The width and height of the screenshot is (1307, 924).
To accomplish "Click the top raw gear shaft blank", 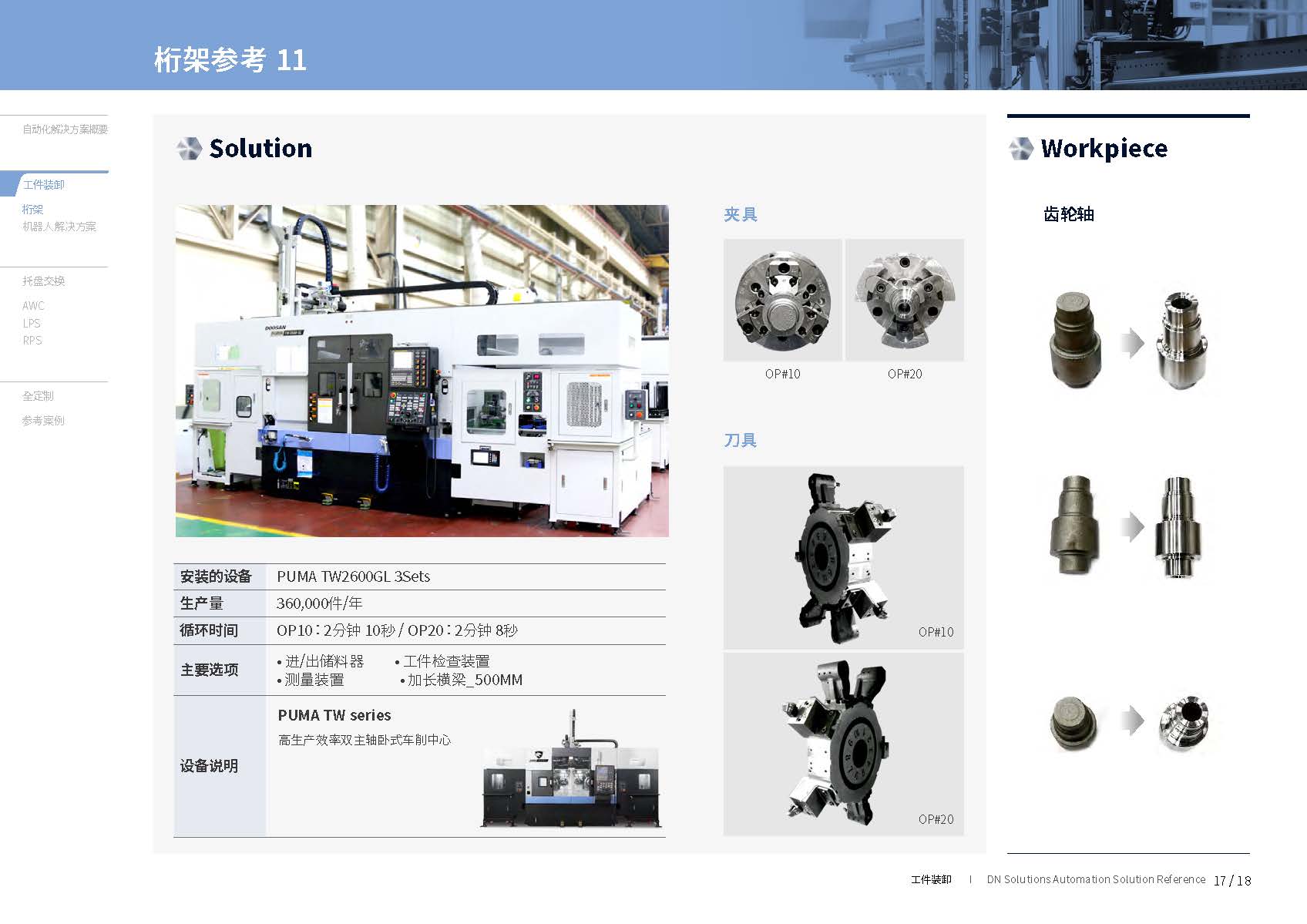I will (x=1076, y=340).
